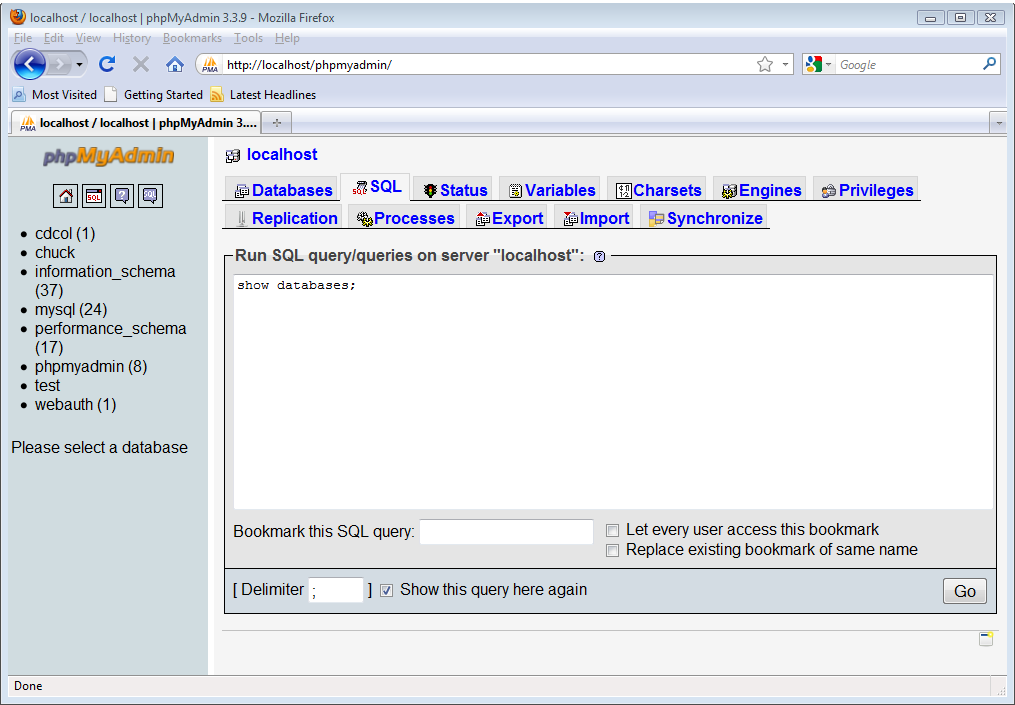Click the Stop loading X icon

(140, 64)
